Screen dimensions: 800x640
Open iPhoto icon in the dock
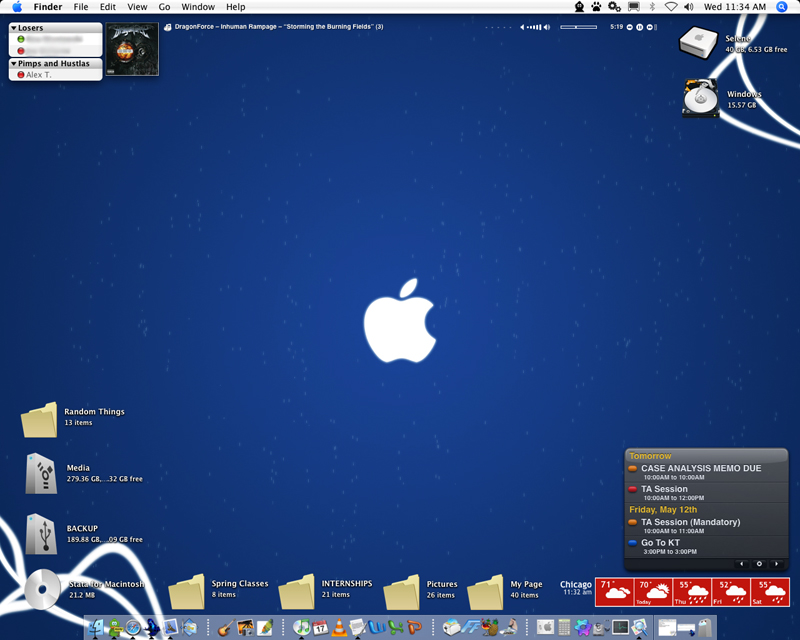(245, 627)
